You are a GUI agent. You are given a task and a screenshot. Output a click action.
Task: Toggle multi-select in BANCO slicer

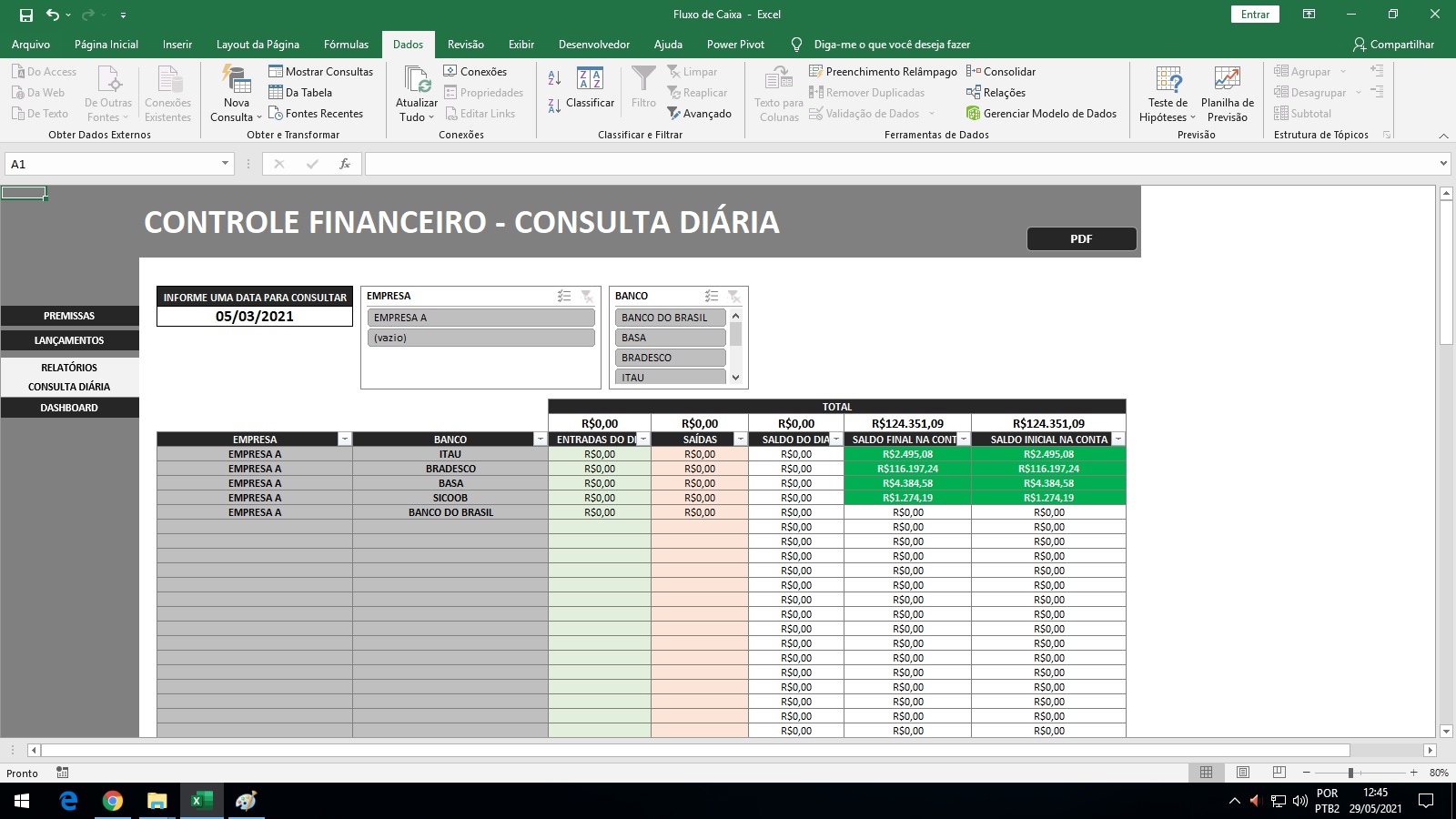click(x=712, y=297)
